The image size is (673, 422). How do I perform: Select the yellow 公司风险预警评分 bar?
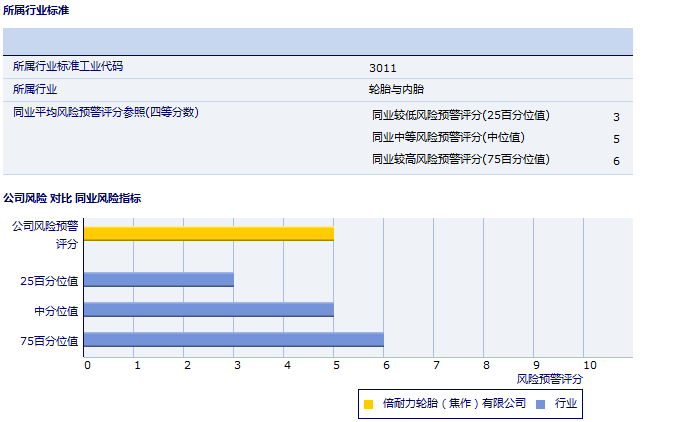tap(208, 234)
